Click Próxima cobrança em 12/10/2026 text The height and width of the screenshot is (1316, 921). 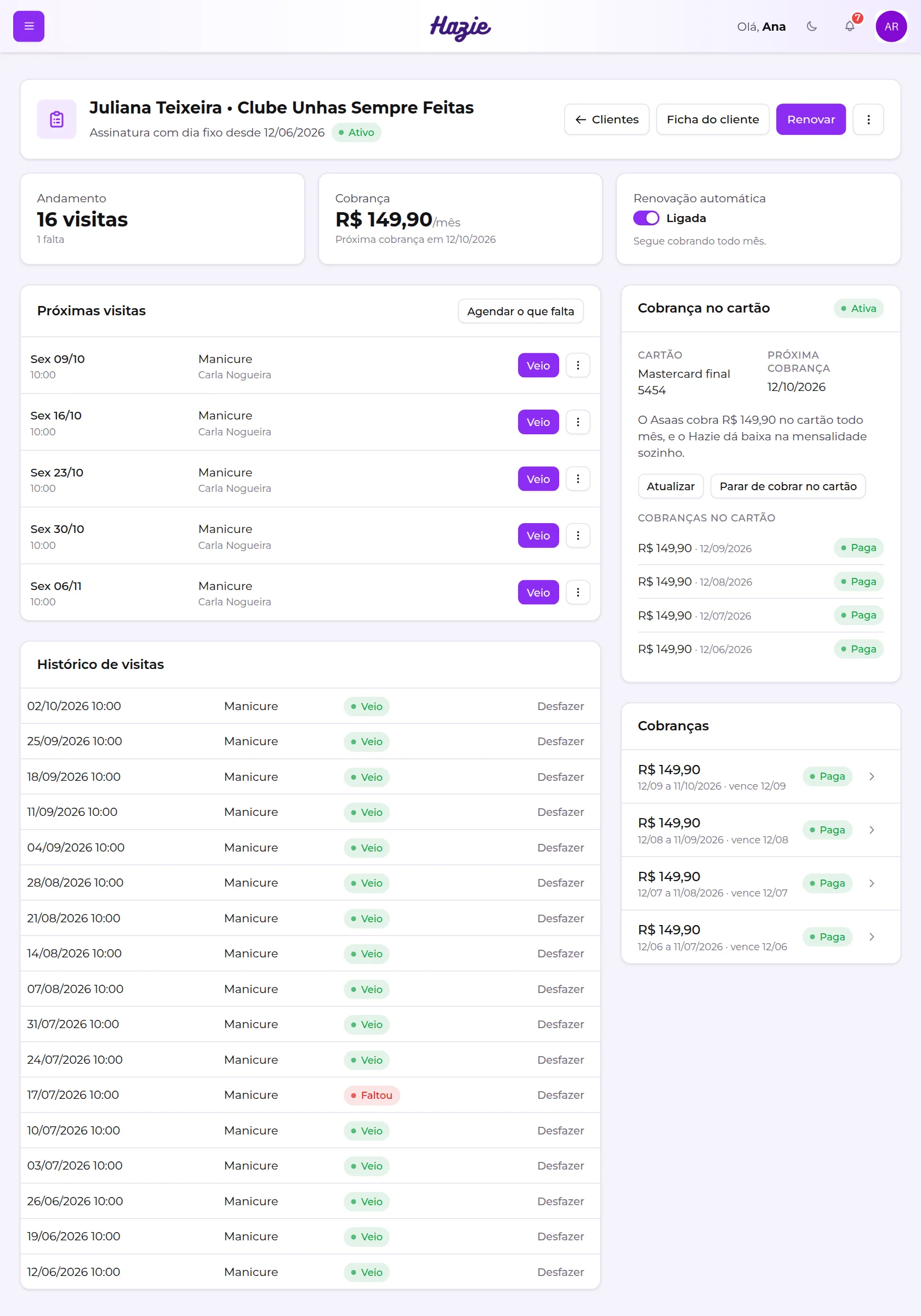[415, 239]
